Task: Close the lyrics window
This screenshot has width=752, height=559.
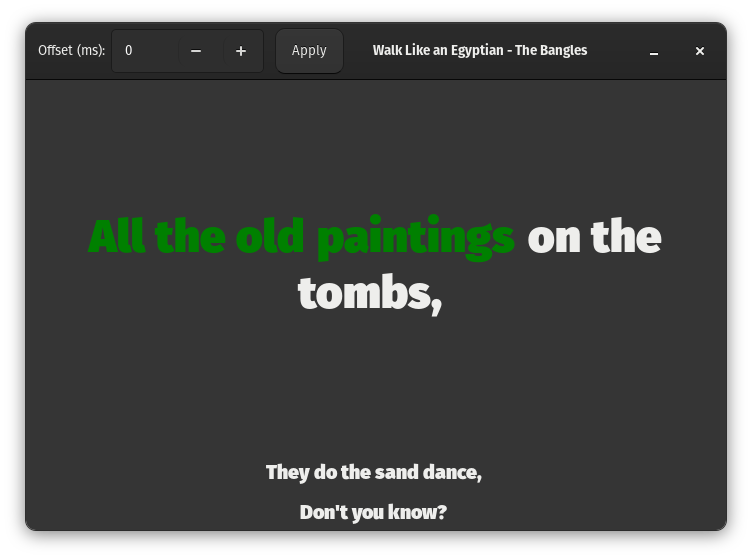Action: click(x=700, y=51)
